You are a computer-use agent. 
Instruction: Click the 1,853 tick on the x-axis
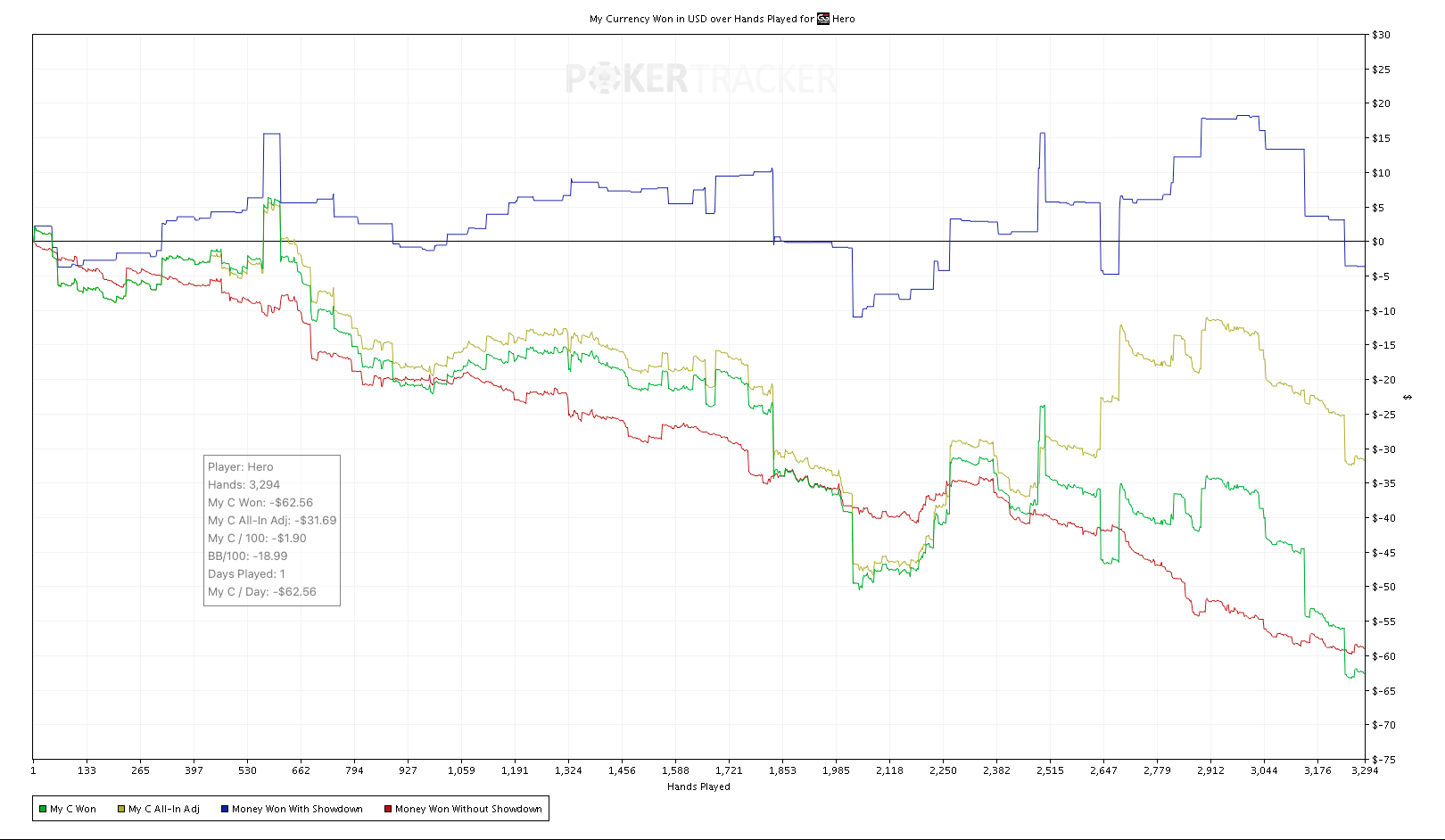point(782,770)
